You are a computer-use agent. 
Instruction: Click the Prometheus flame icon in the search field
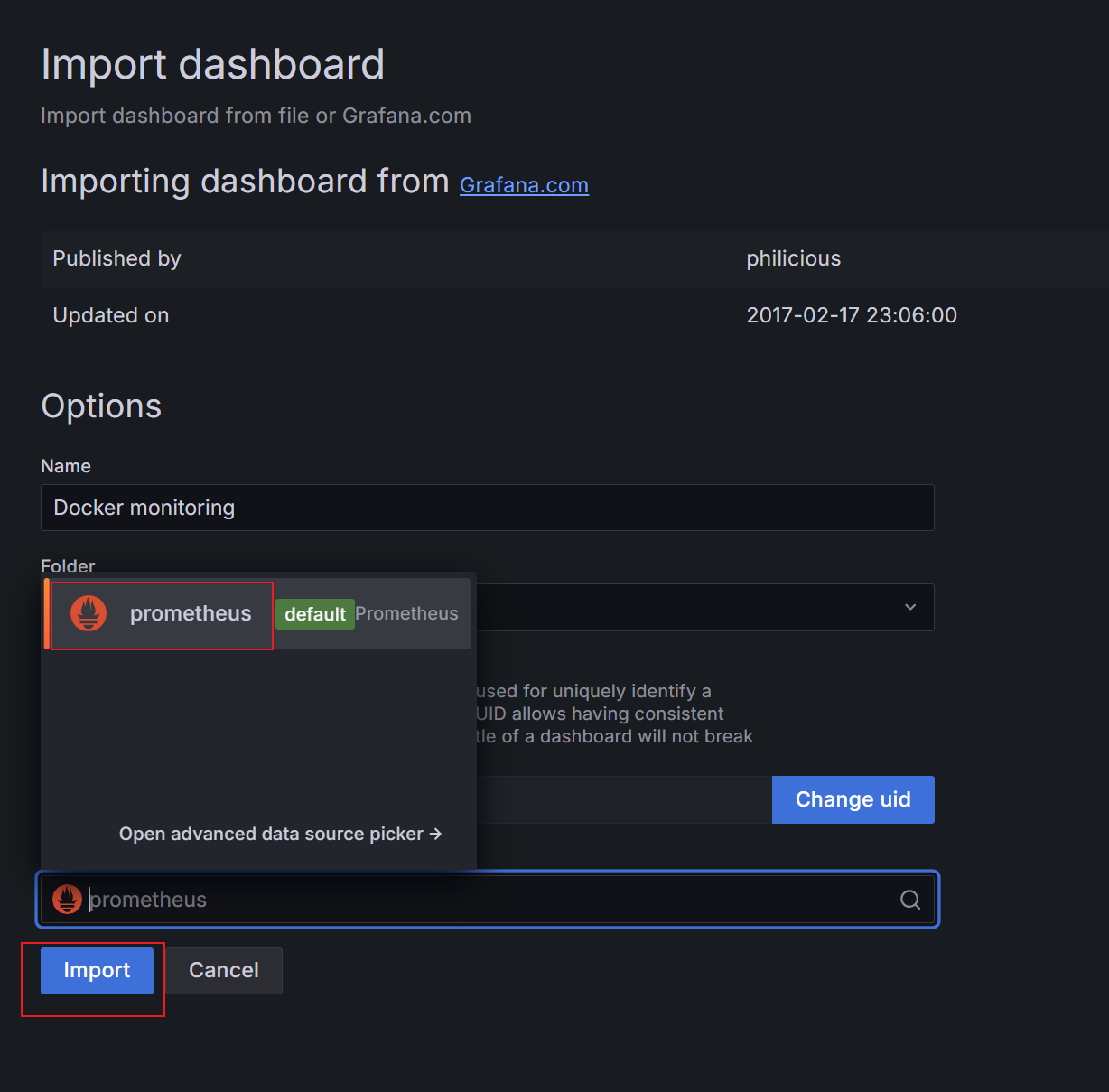(67, 900)
